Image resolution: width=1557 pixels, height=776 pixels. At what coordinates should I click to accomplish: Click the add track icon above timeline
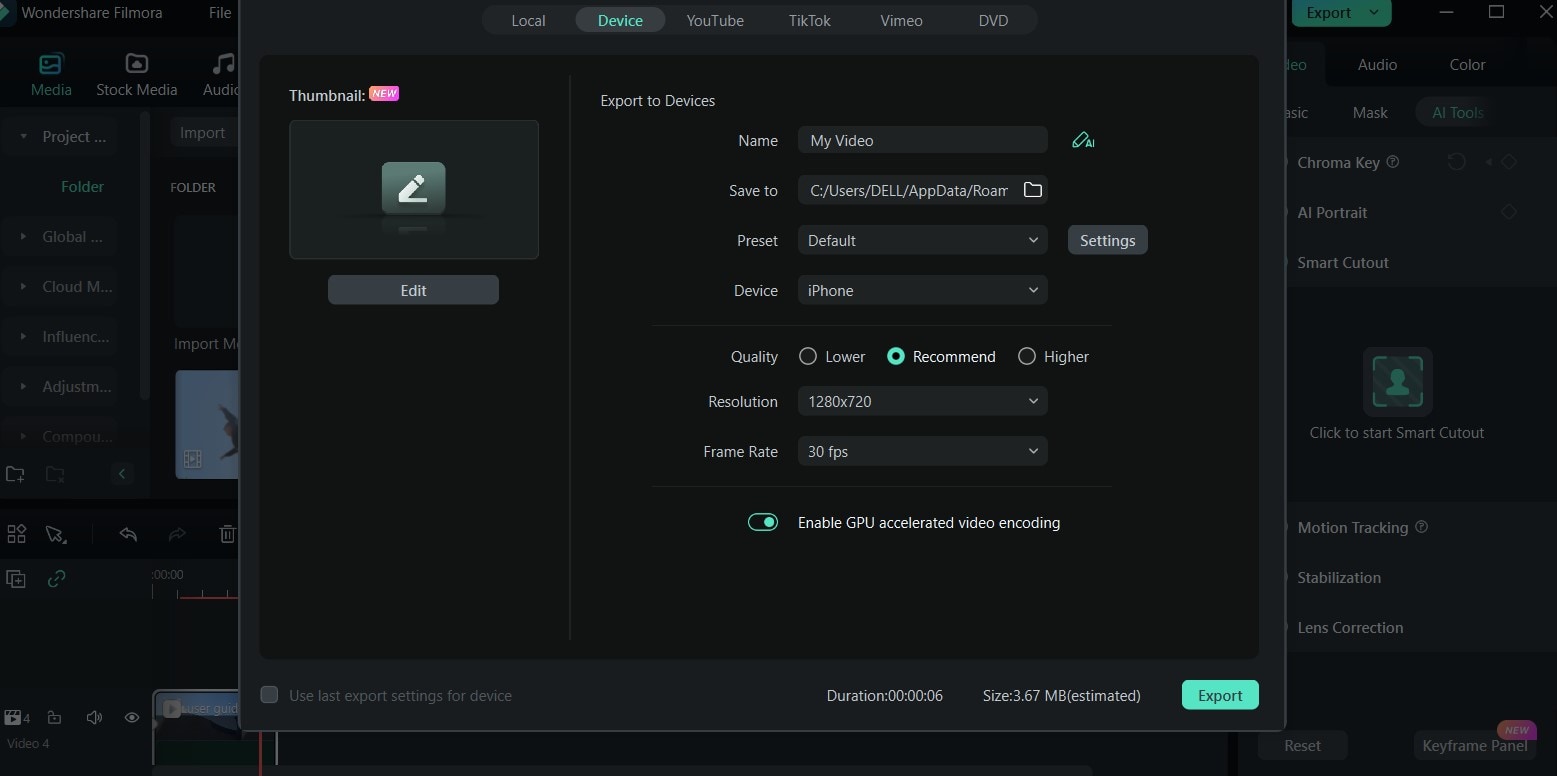point(16,578)
